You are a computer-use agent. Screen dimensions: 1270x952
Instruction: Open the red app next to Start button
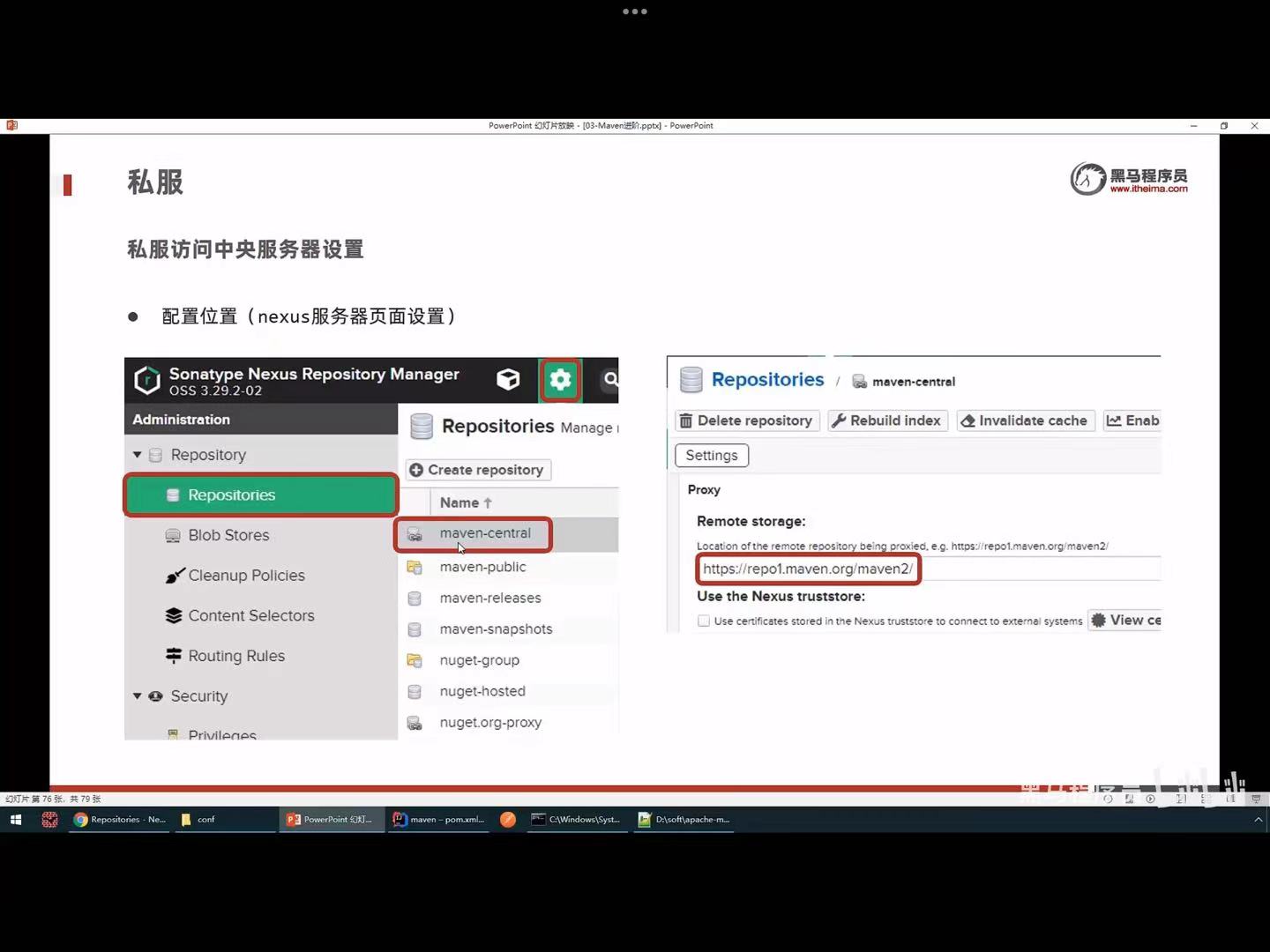pyautogui.click(x=49, y=820)
